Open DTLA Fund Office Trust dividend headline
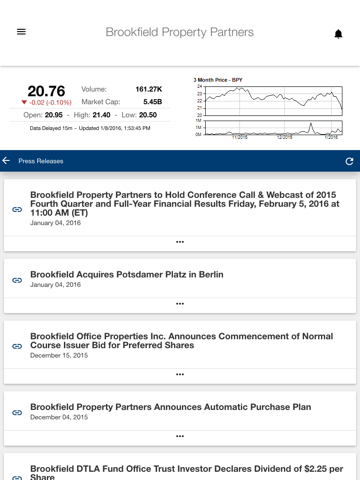 [187, 472]
